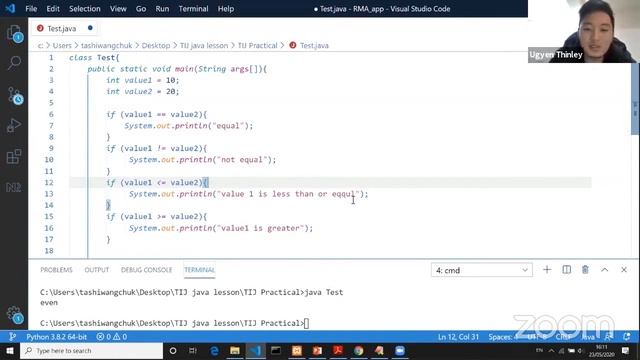Open PowerPoint from the taskbar
The height and width of the screenshot is (360, 640).
317,351
